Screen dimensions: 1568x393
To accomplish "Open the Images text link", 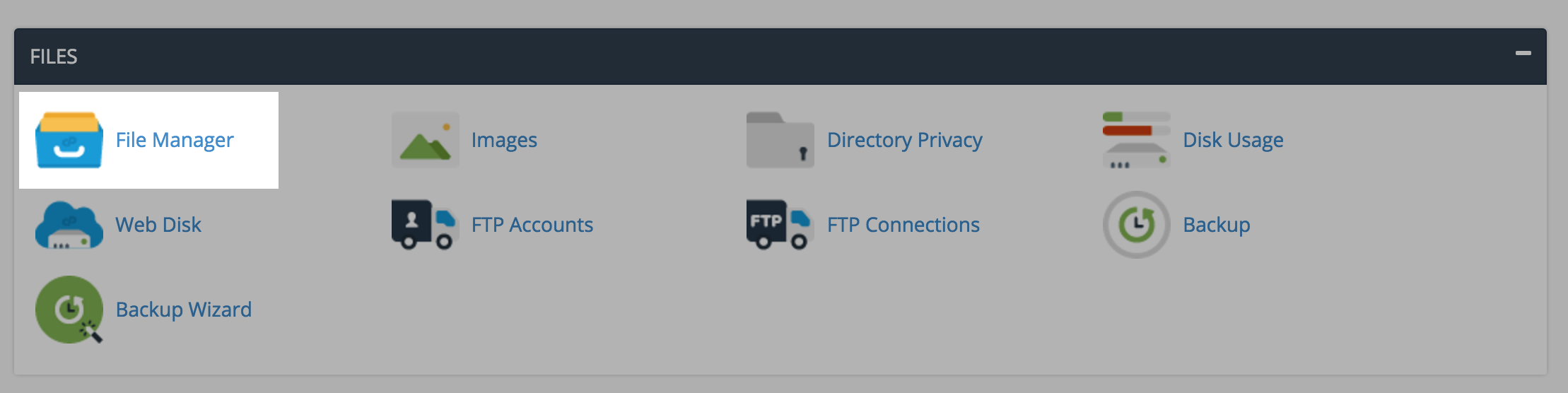I will click(x=504, y=140).
